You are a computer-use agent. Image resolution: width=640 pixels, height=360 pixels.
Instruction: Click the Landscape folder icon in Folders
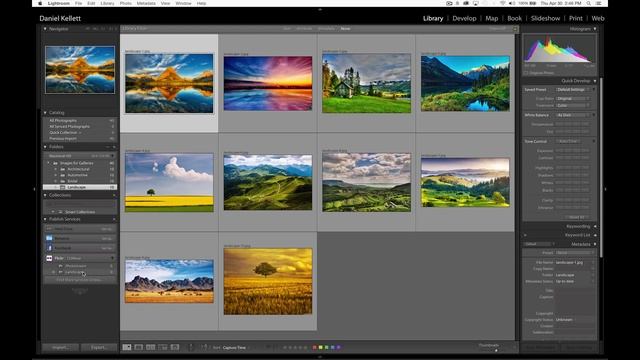[x=62, y=187]
